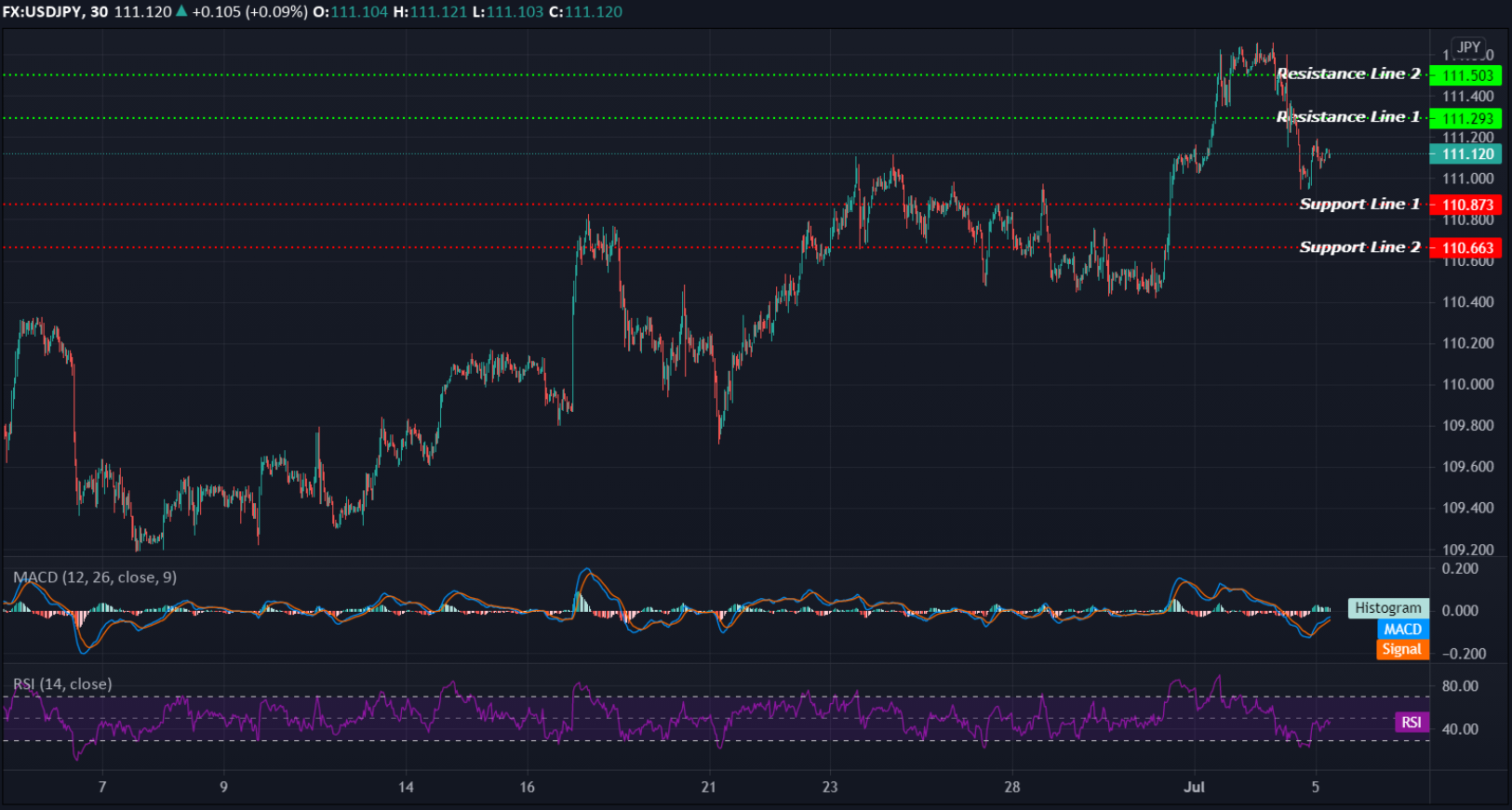Click the 21 date label on time axis
This screenshot has width=1512, height=810.
pos(709,787)
